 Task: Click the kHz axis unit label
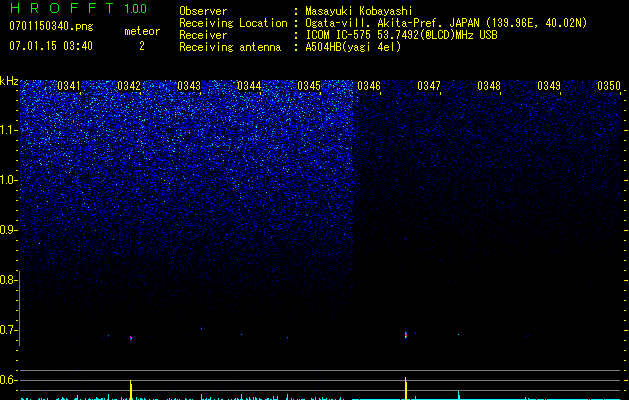9,81
